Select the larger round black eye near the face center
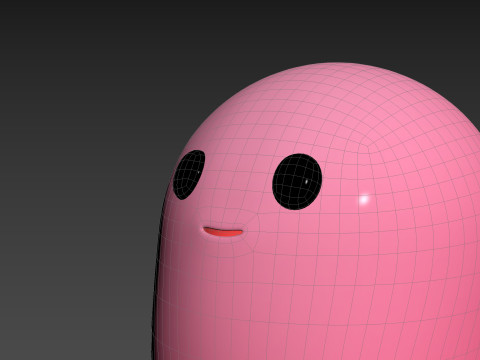This screenshot has width=480, height=360. 297,182
